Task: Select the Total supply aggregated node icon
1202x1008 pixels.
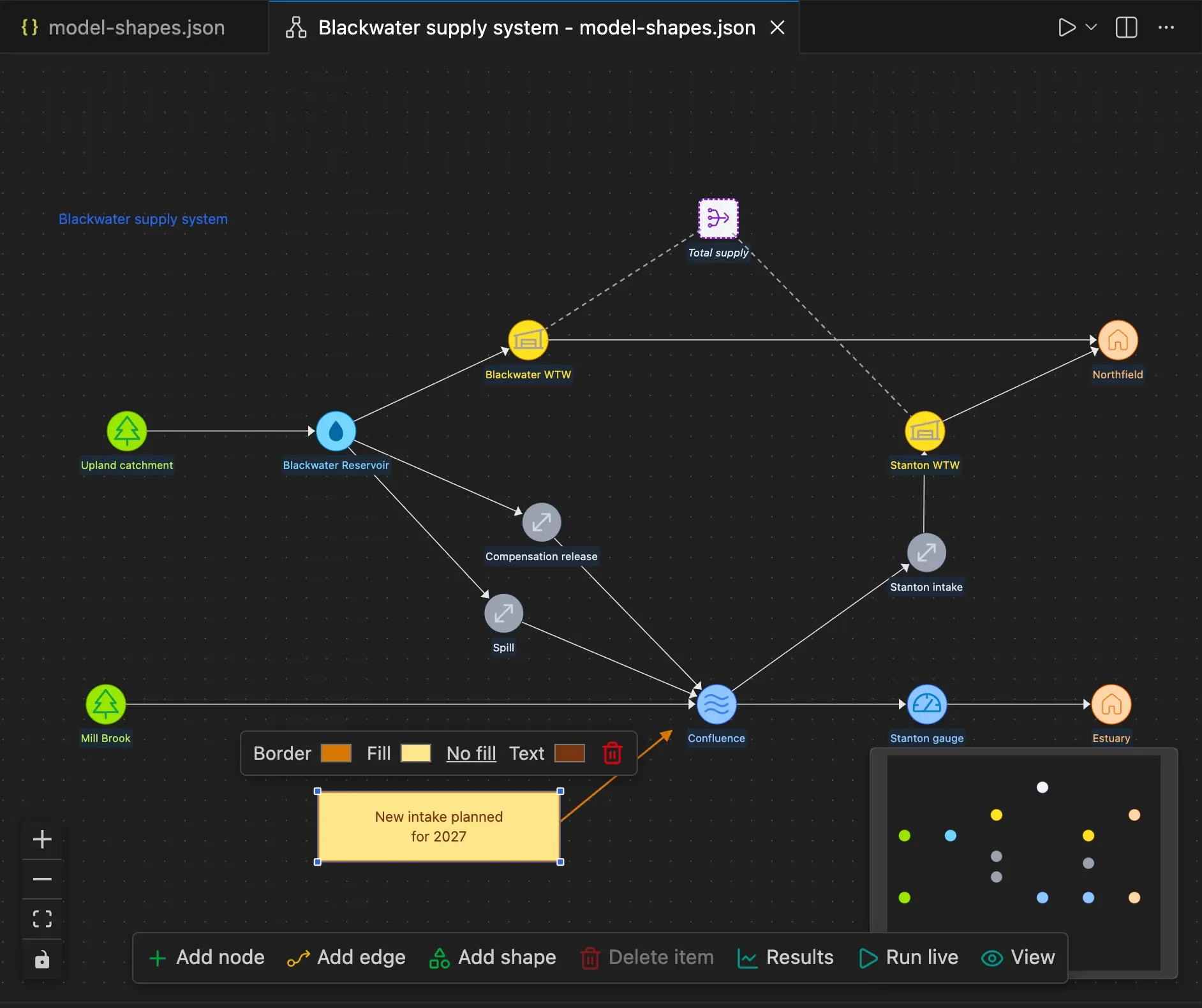Action: coord(718,218)
